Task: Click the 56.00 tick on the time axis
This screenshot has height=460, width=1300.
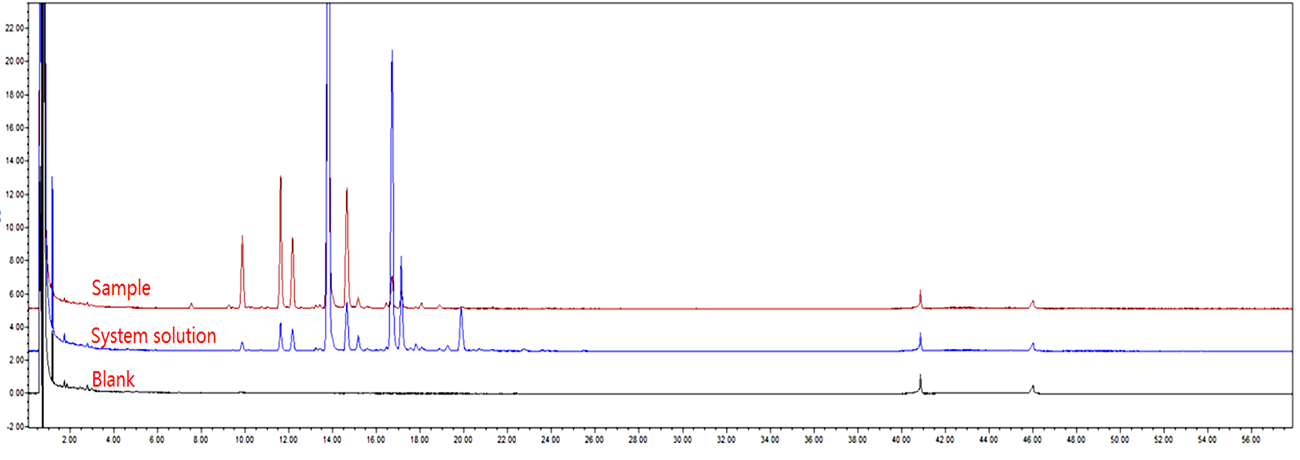Action: (1251, 438)
